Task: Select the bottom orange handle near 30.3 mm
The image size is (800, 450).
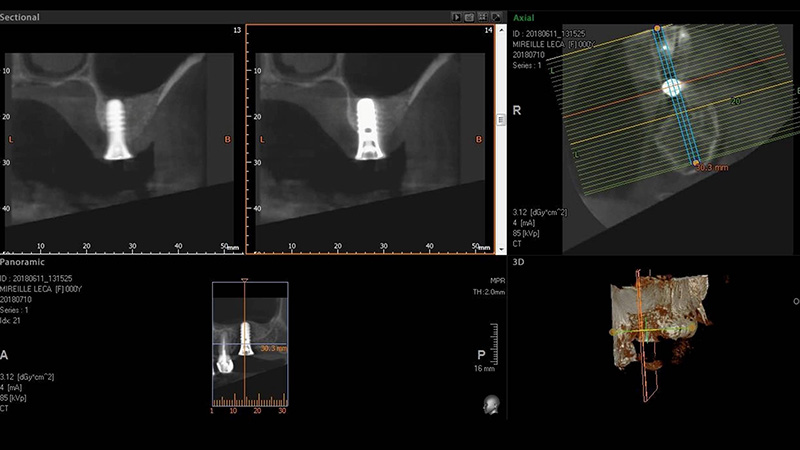Action: click(x=696, y=162)
